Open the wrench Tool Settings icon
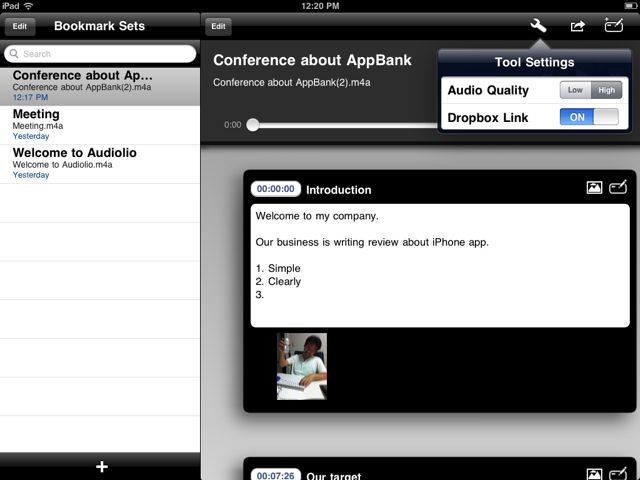 [538, 26]
